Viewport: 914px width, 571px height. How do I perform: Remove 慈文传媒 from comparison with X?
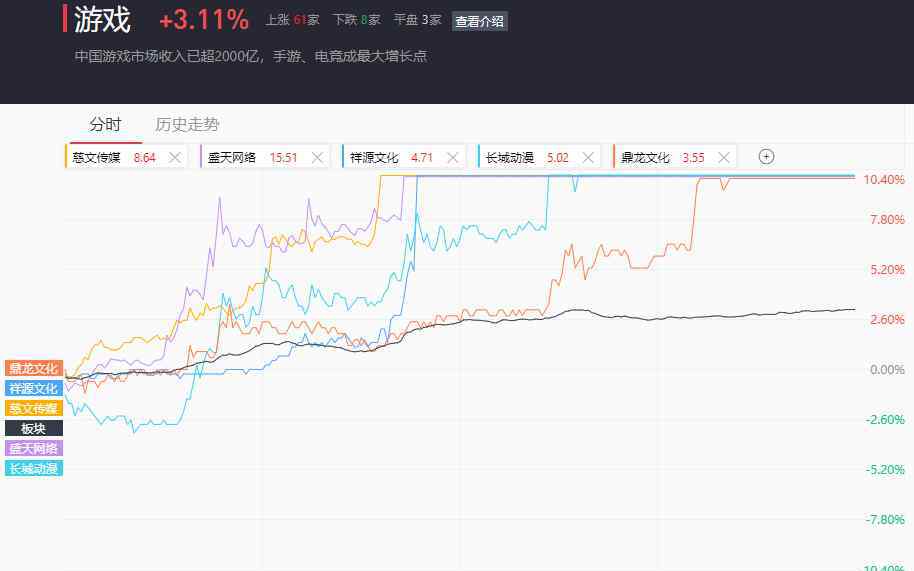pyautogui.click(x=175, y=157)
